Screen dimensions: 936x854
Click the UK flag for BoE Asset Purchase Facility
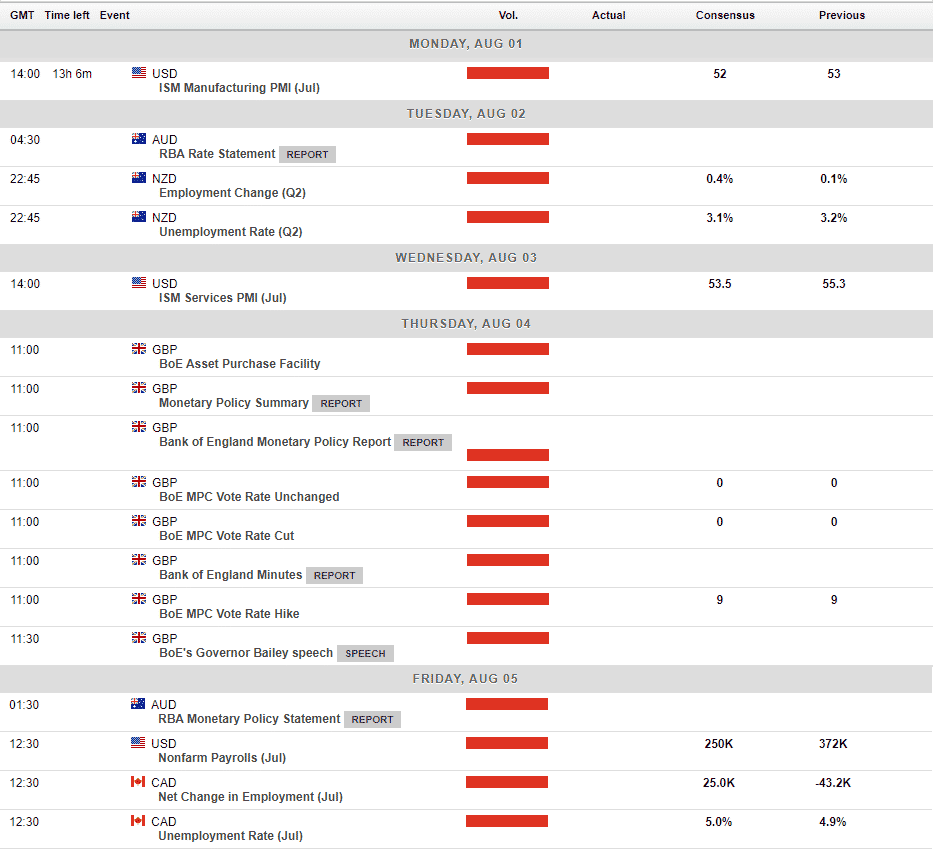pyautogui.click(x=138, y=349)
